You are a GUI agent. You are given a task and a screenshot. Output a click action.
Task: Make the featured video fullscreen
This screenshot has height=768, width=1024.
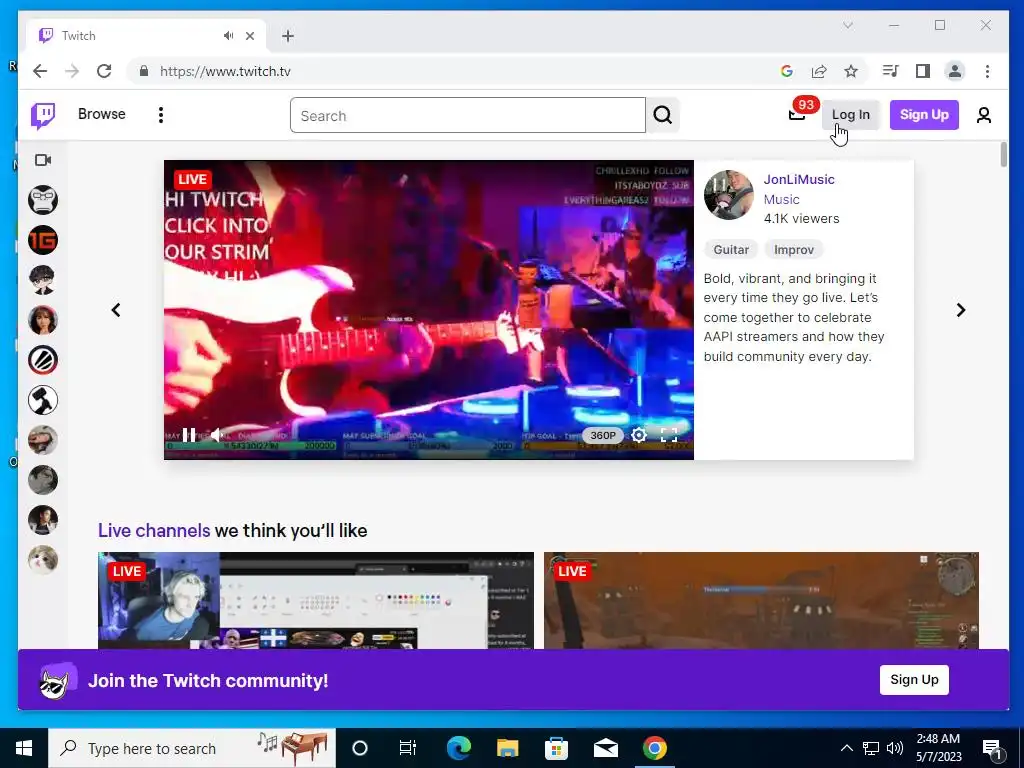click(669, 435)
